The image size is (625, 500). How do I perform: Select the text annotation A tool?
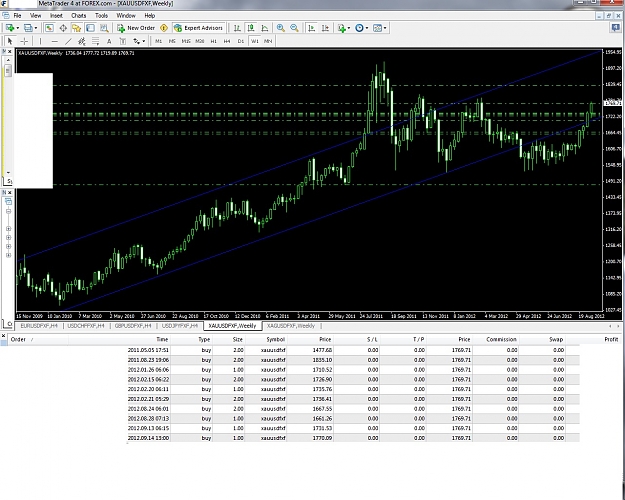pyautogui.click(x=109, y=41)
